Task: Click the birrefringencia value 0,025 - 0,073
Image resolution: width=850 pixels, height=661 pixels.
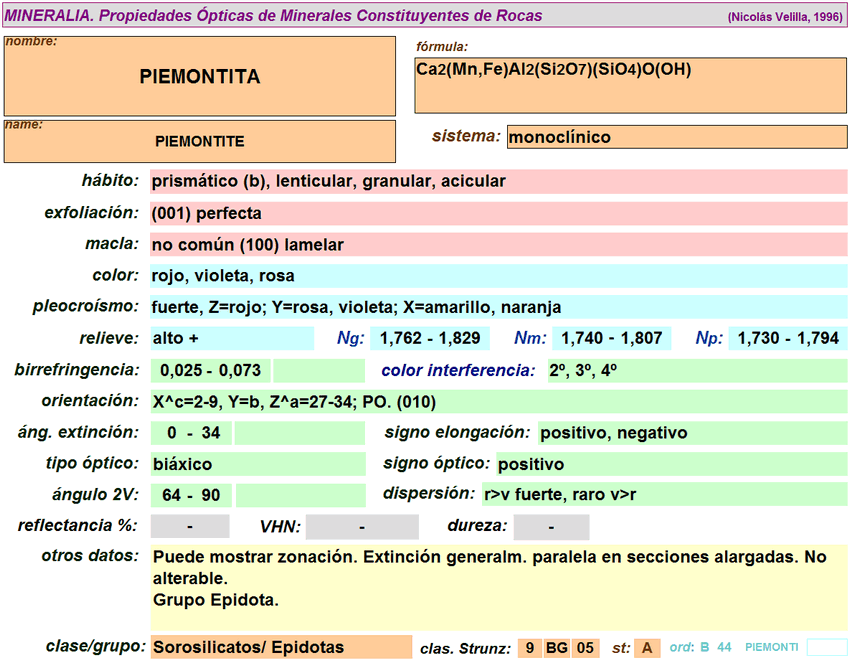Action: [210, 371]
